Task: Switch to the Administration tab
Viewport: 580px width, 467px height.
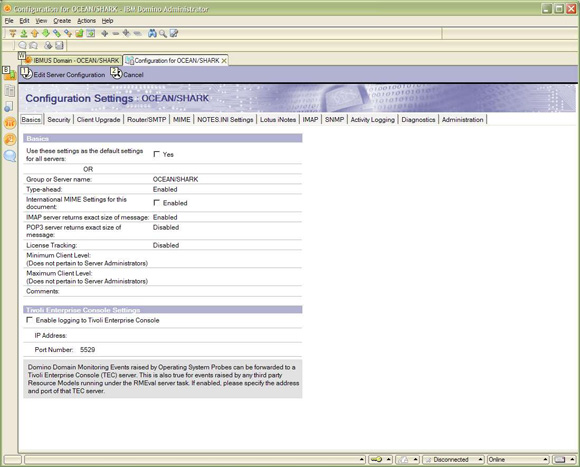Action: pos(462,119)
